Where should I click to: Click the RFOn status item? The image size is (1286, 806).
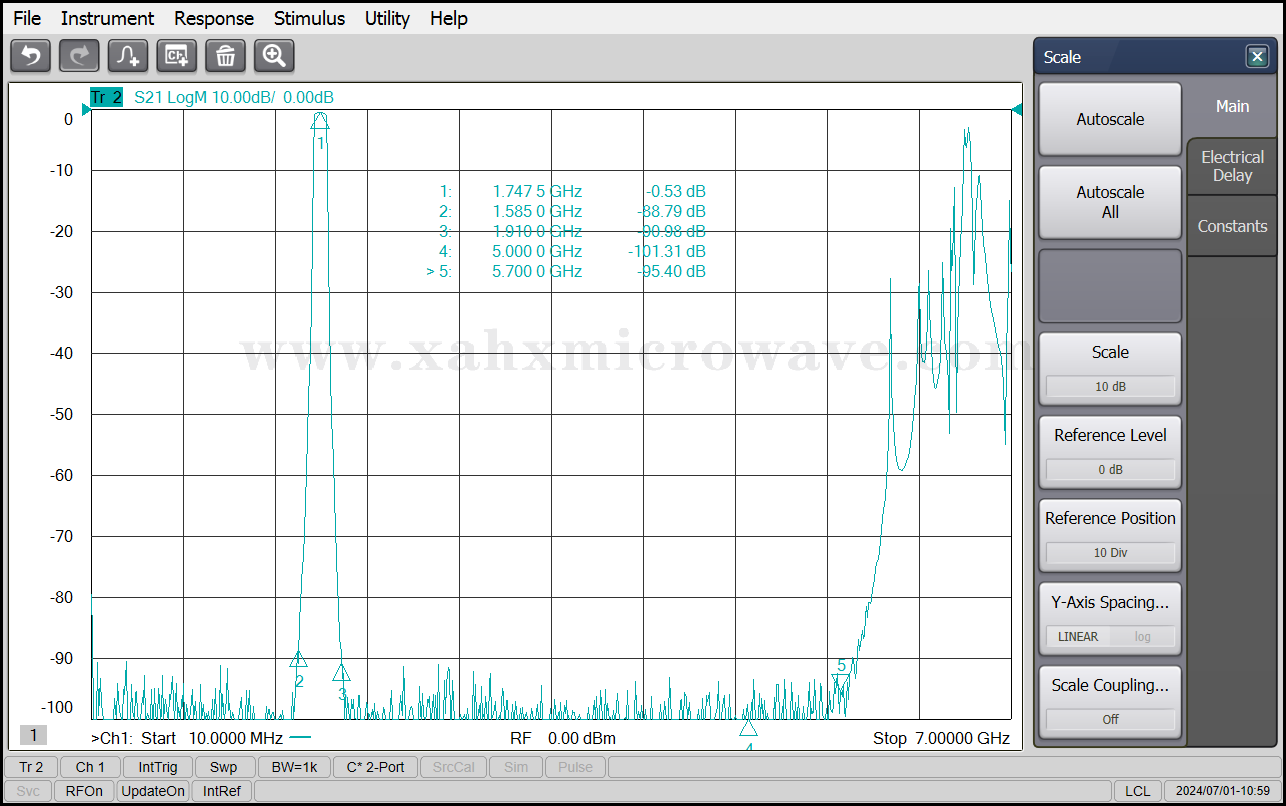(84, 791)
